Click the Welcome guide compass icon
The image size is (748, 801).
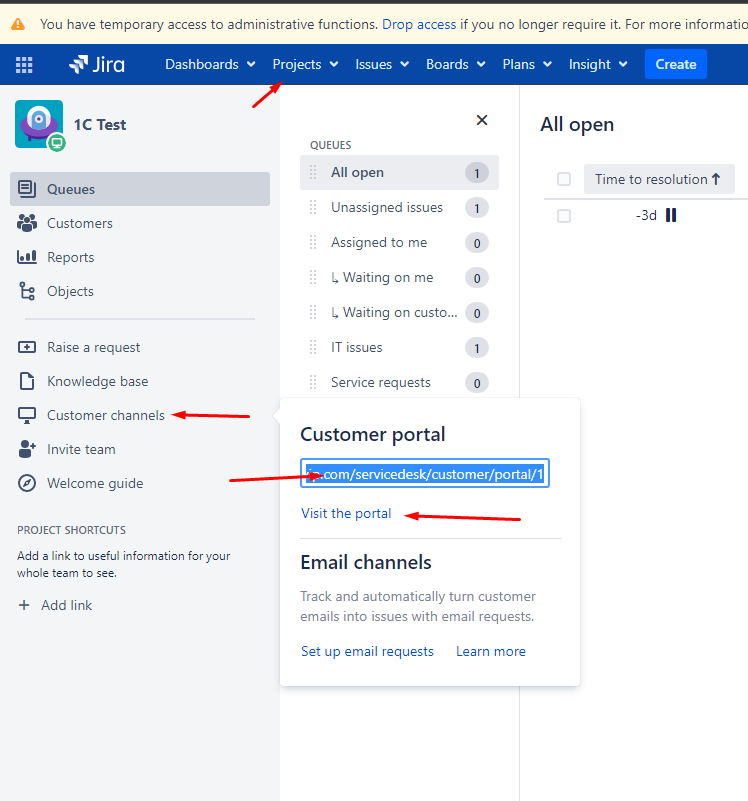[x=27, y=483]
